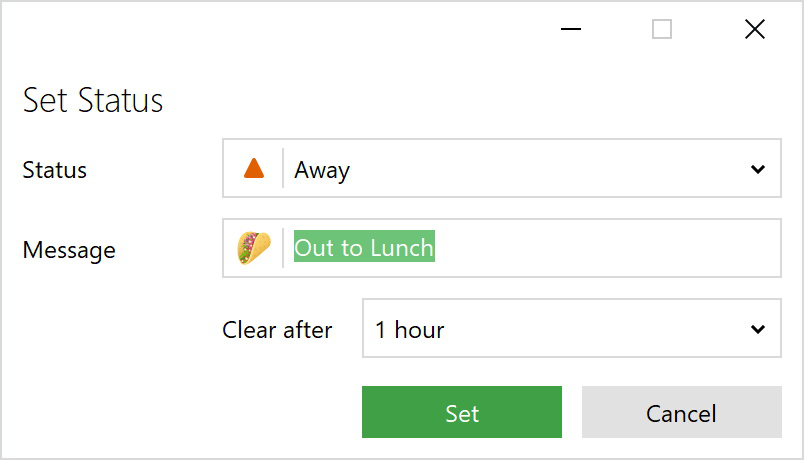Screen dimensions: 804x460
Task: Click the orange Away triangle status icon
Action: pyautogui.click(x=254, y=169)
